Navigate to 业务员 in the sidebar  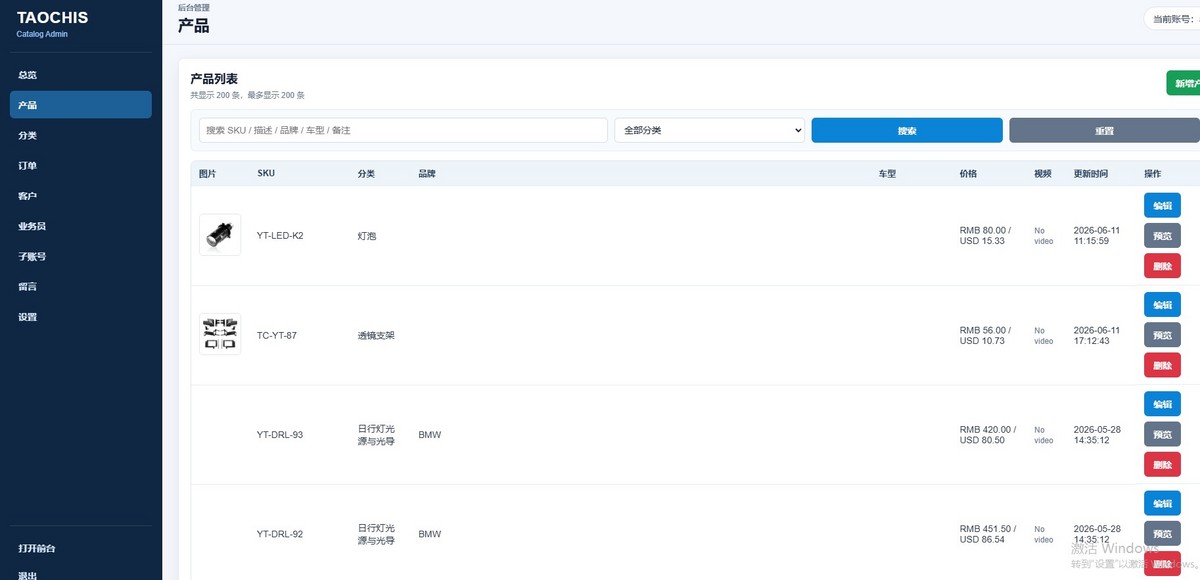[81, 226]
